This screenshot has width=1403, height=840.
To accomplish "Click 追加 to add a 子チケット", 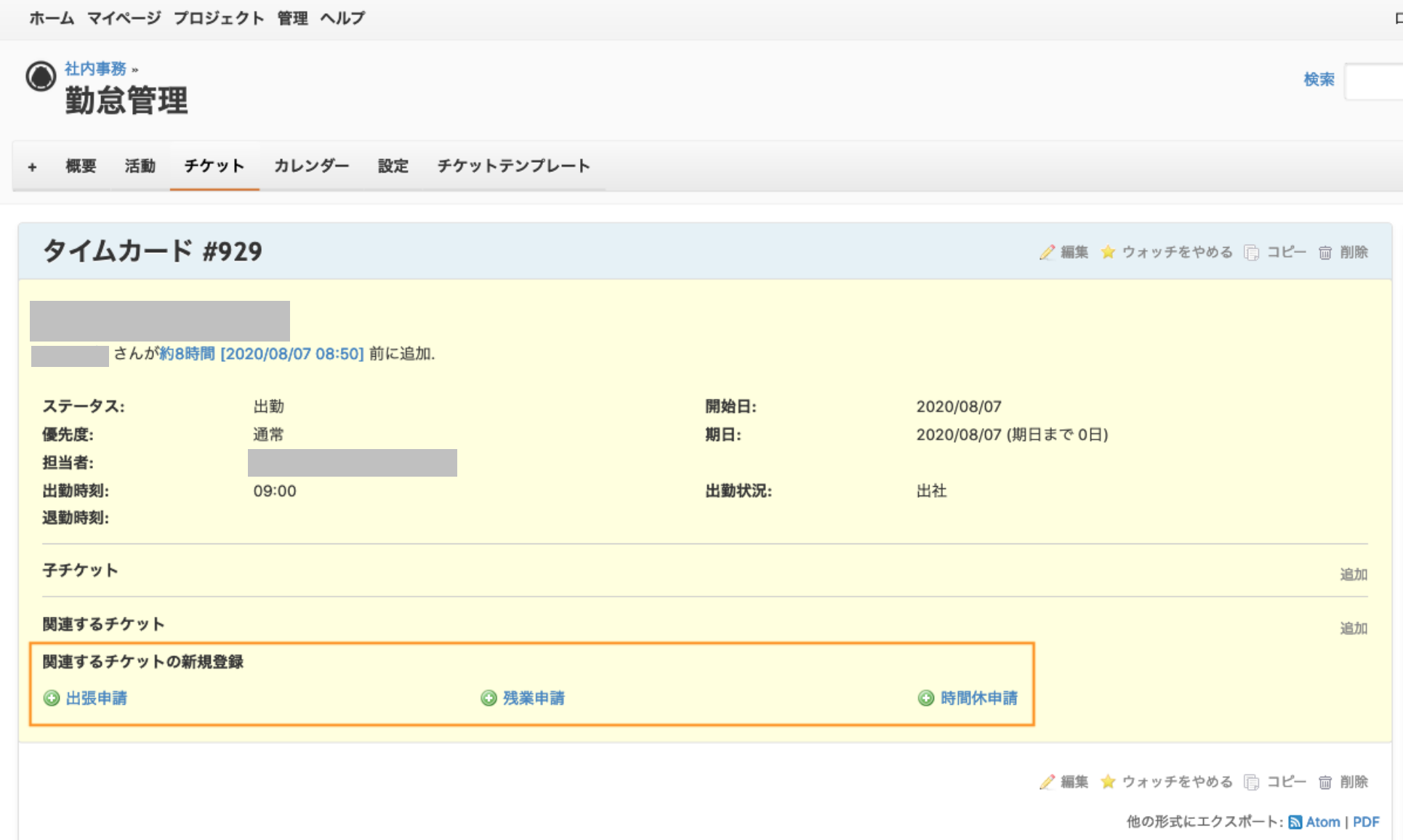I will click(1354, 573).
